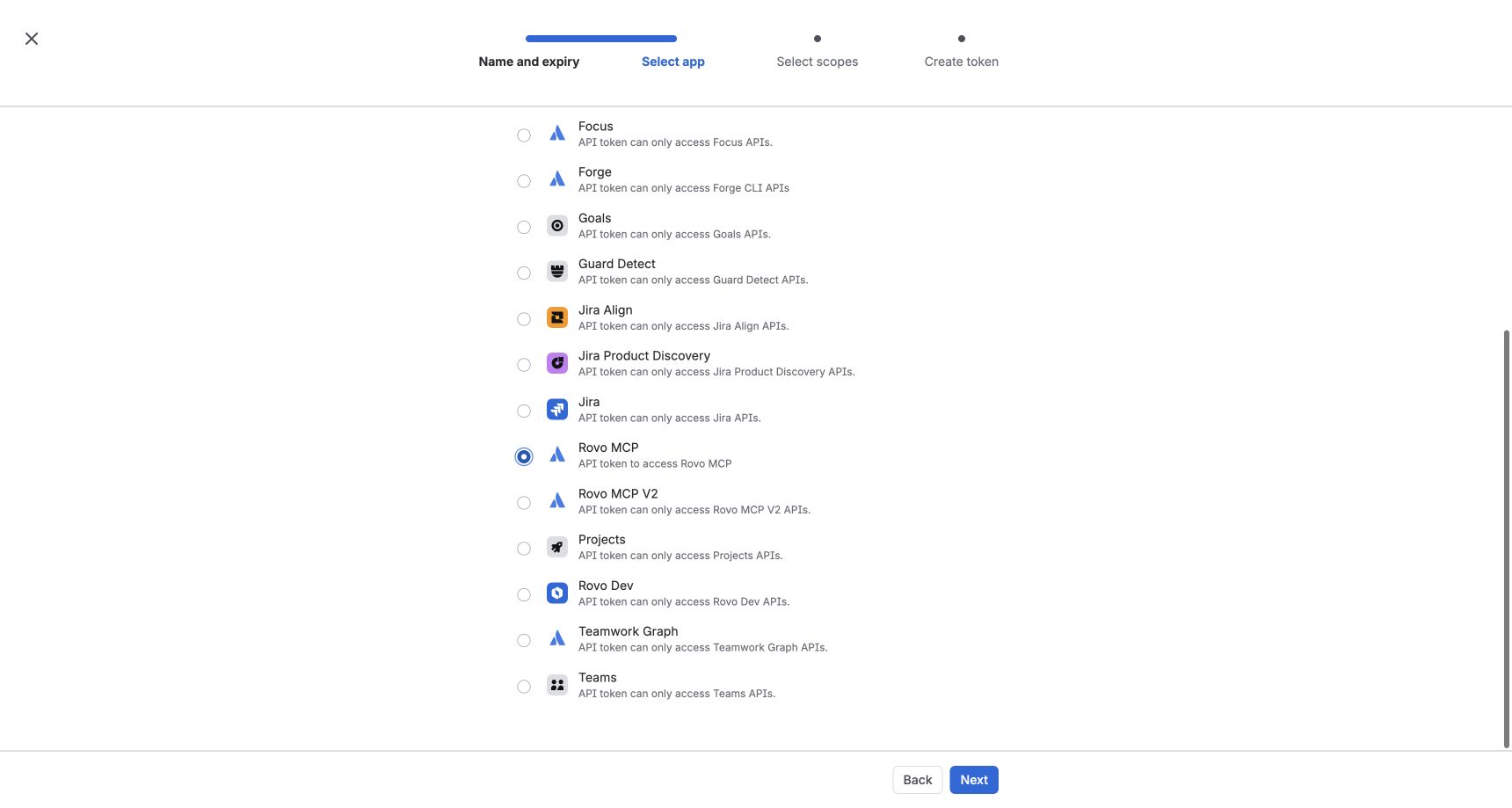The height and width of the screenshot is (808, 1512).
Task: Click the Forge app logo icon
Action: tap(557, 179)
